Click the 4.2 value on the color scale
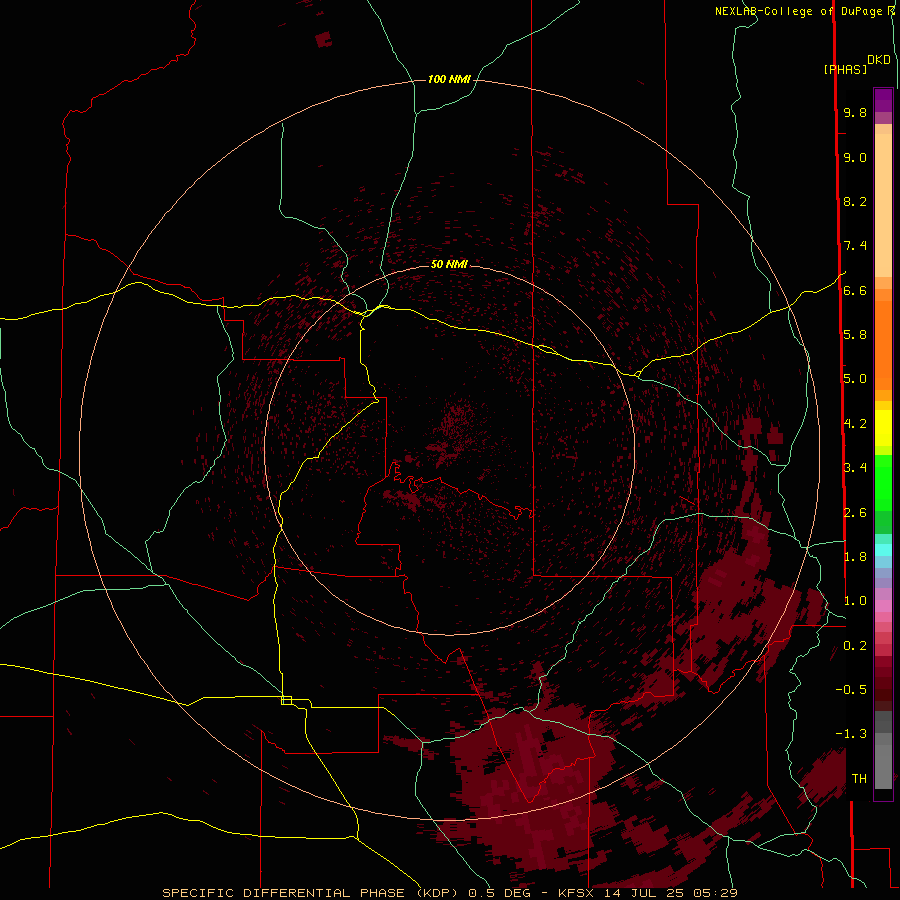This screenshot has height=900, width=900. pos(855,424)
